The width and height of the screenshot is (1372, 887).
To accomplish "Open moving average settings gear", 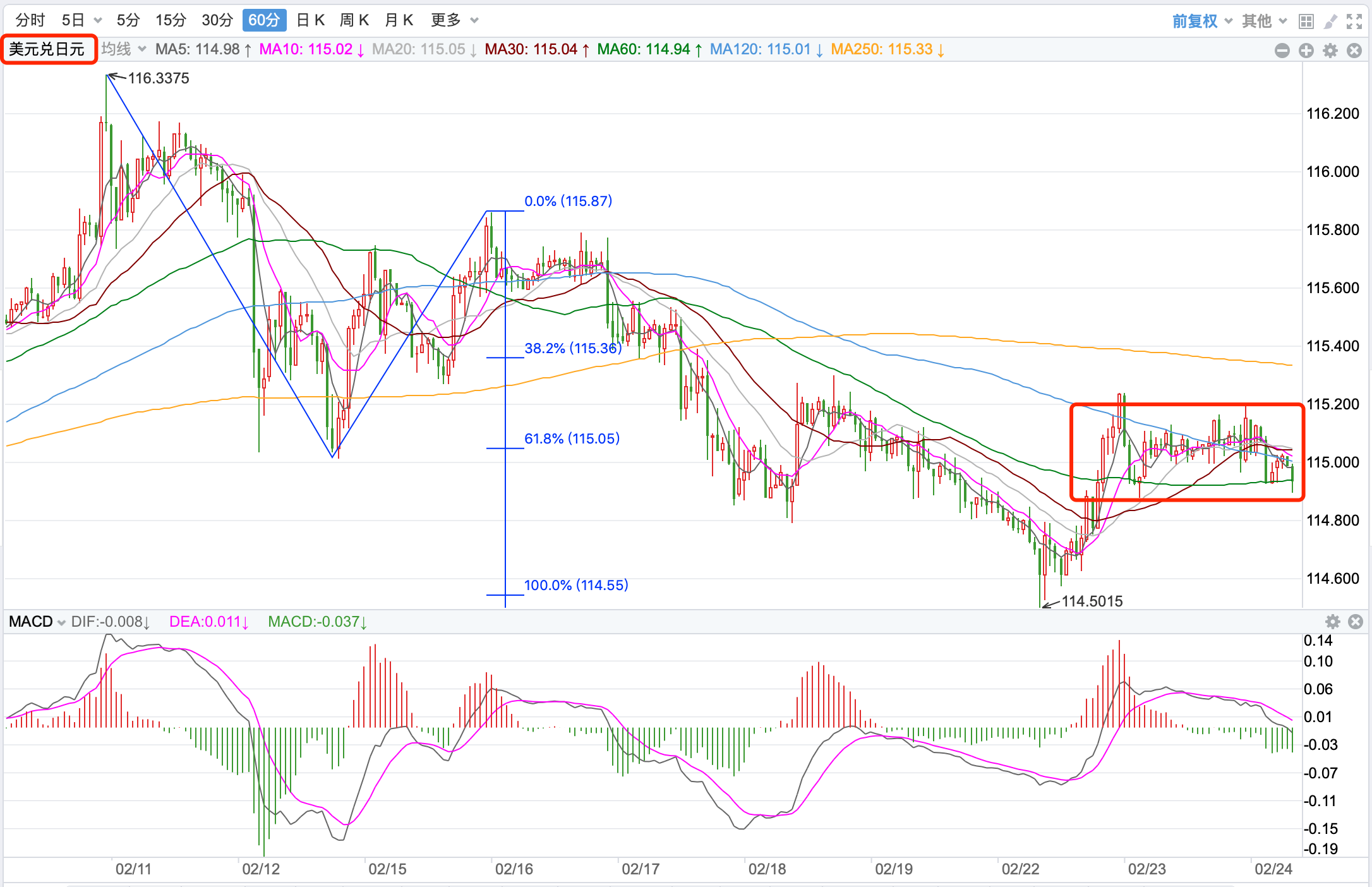I will (1330, 51).
